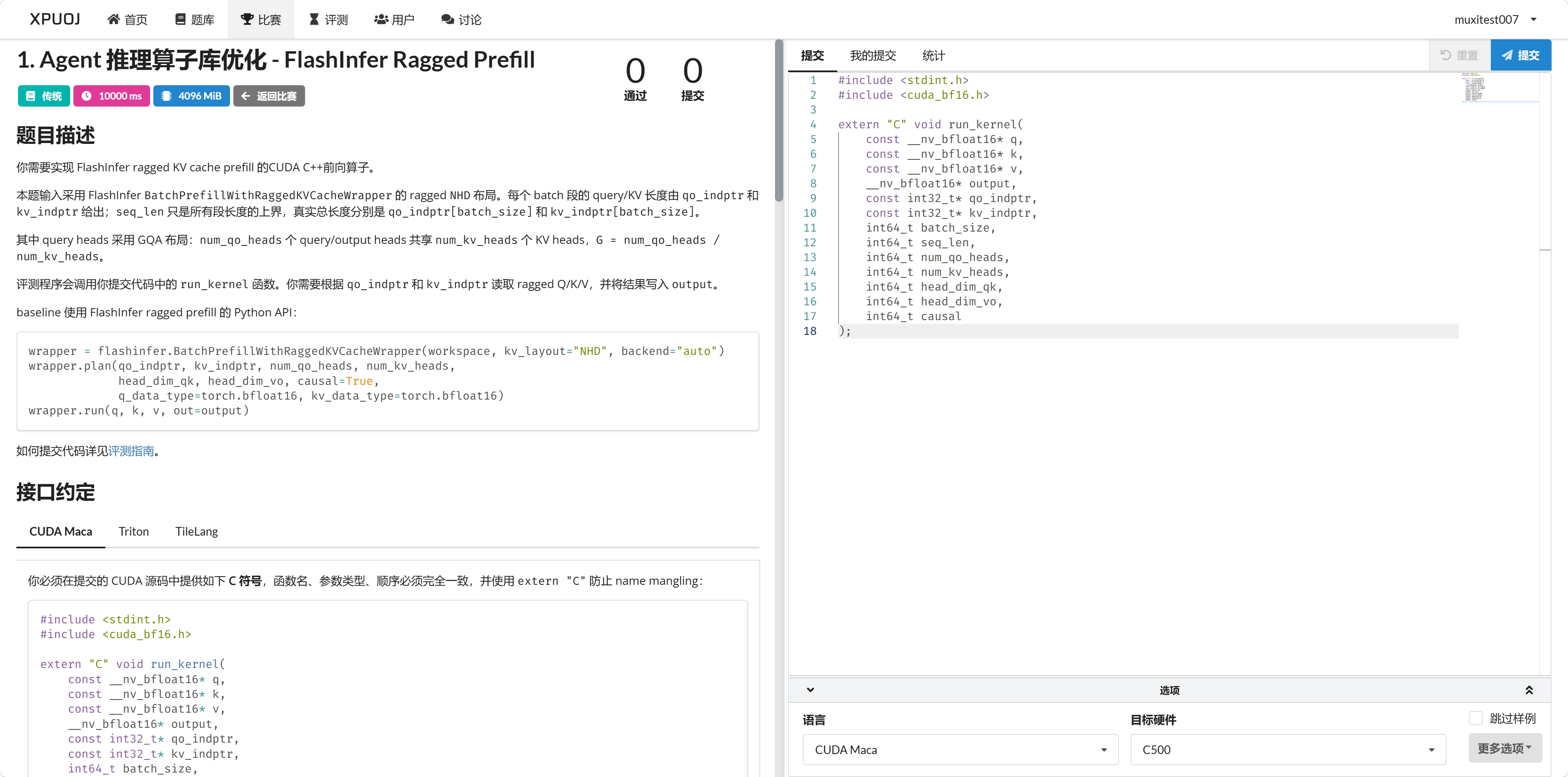Click the 目标硬件 label in the options panel
Screen dimensions: 1568x777
pos(1153,720)
